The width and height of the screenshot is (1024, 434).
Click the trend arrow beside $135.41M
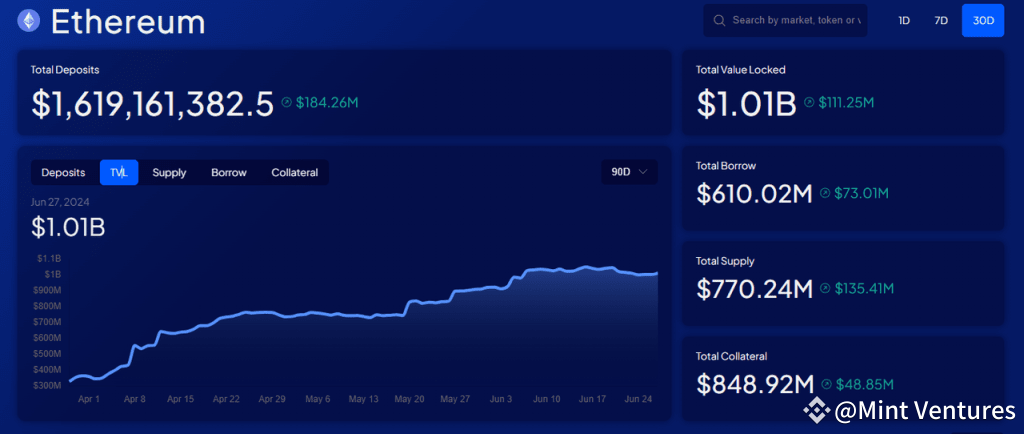(x=825, y=288)
